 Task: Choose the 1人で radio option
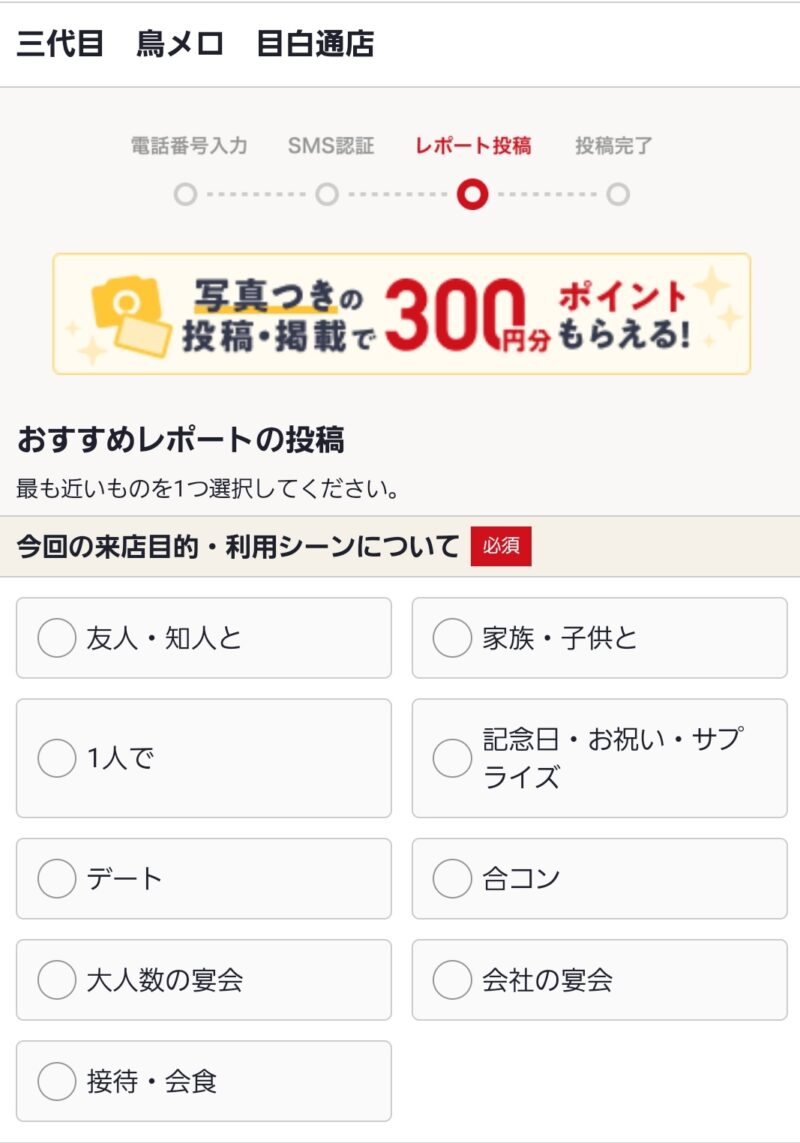(57, 758)
